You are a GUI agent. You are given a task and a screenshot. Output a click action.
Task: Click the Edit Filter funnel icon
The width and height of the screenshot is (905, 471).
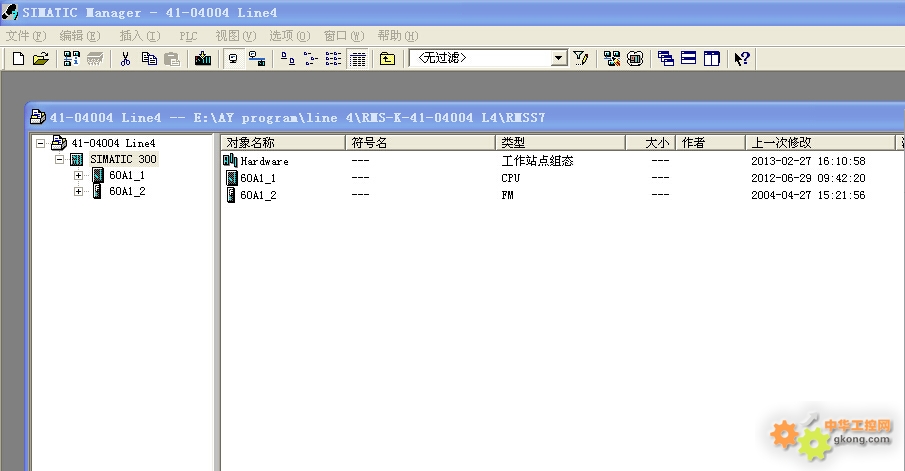click(581, 58)
